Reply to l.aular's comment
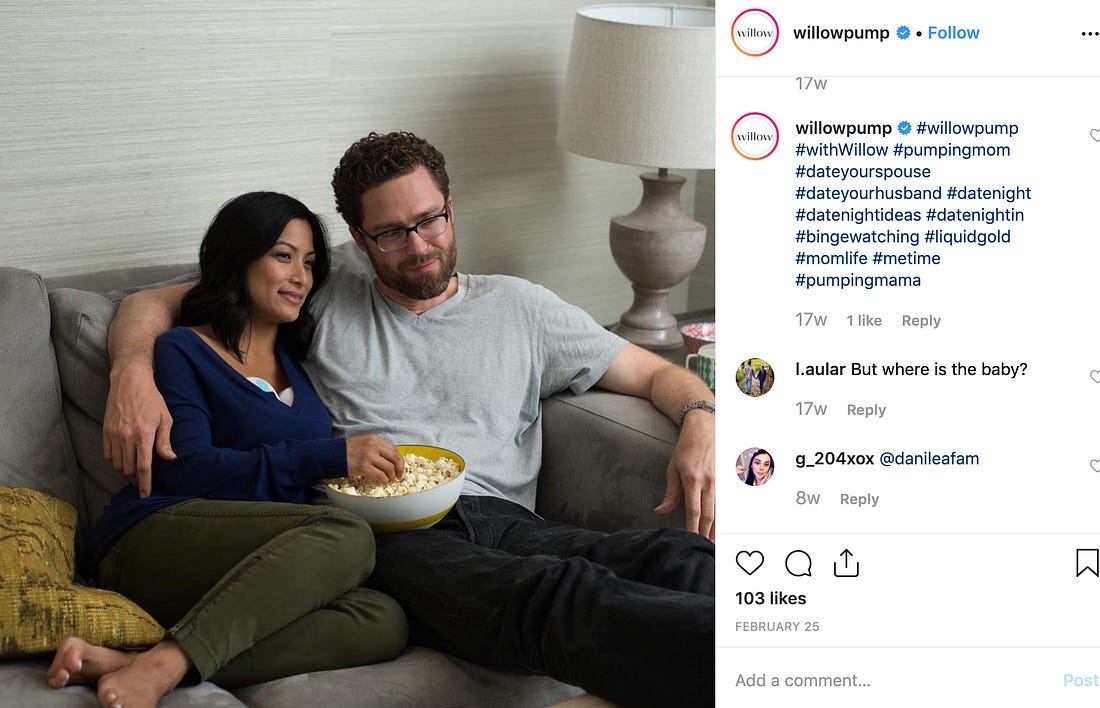 click(866, 410)
